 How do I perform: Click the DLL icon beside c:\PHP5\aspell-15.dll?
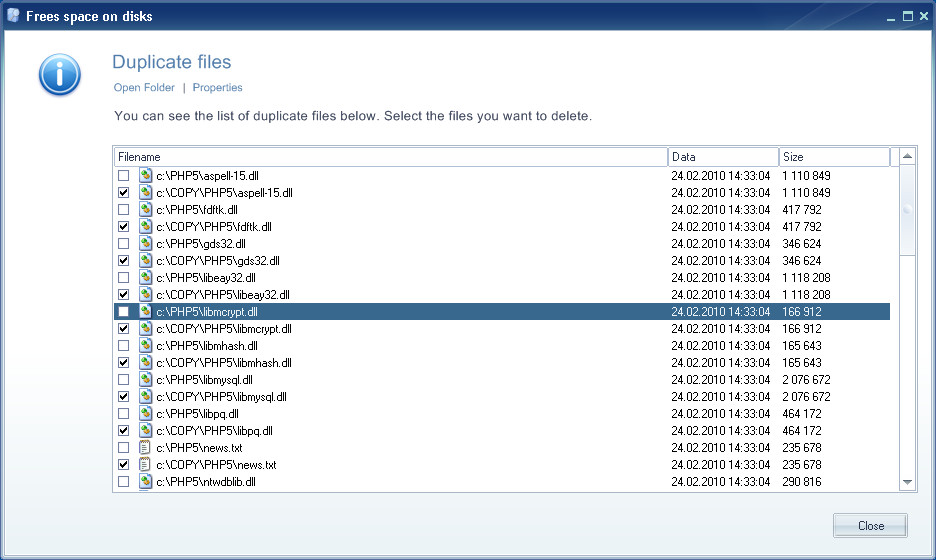pos(145,176)
